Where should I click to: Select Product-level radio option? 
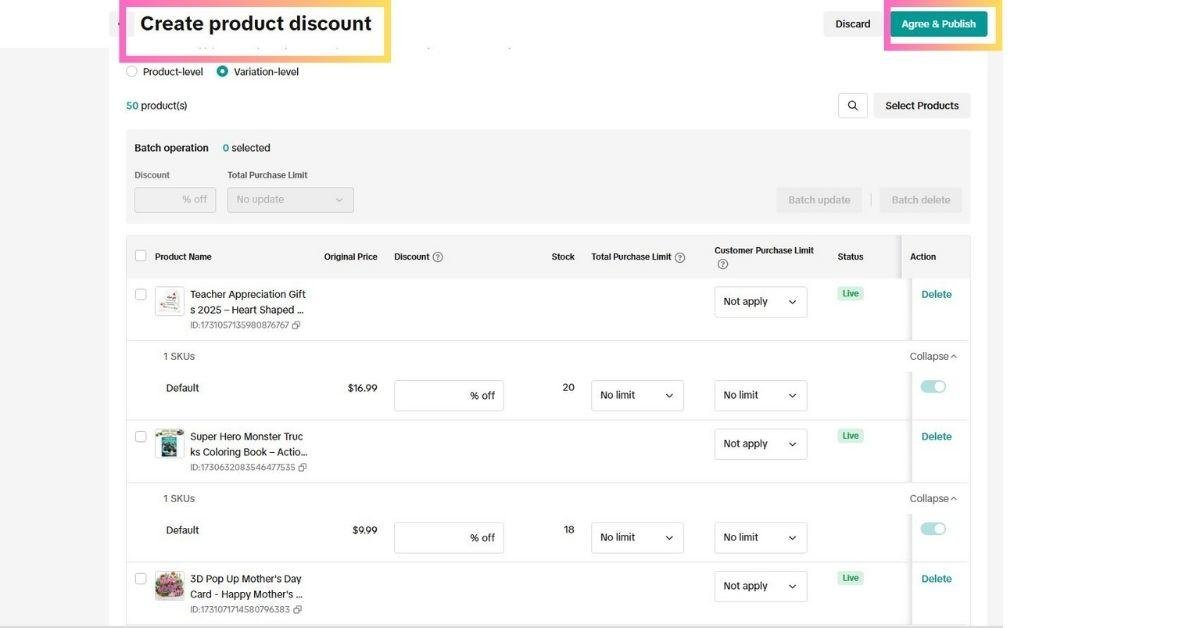(x=132, y=72)
